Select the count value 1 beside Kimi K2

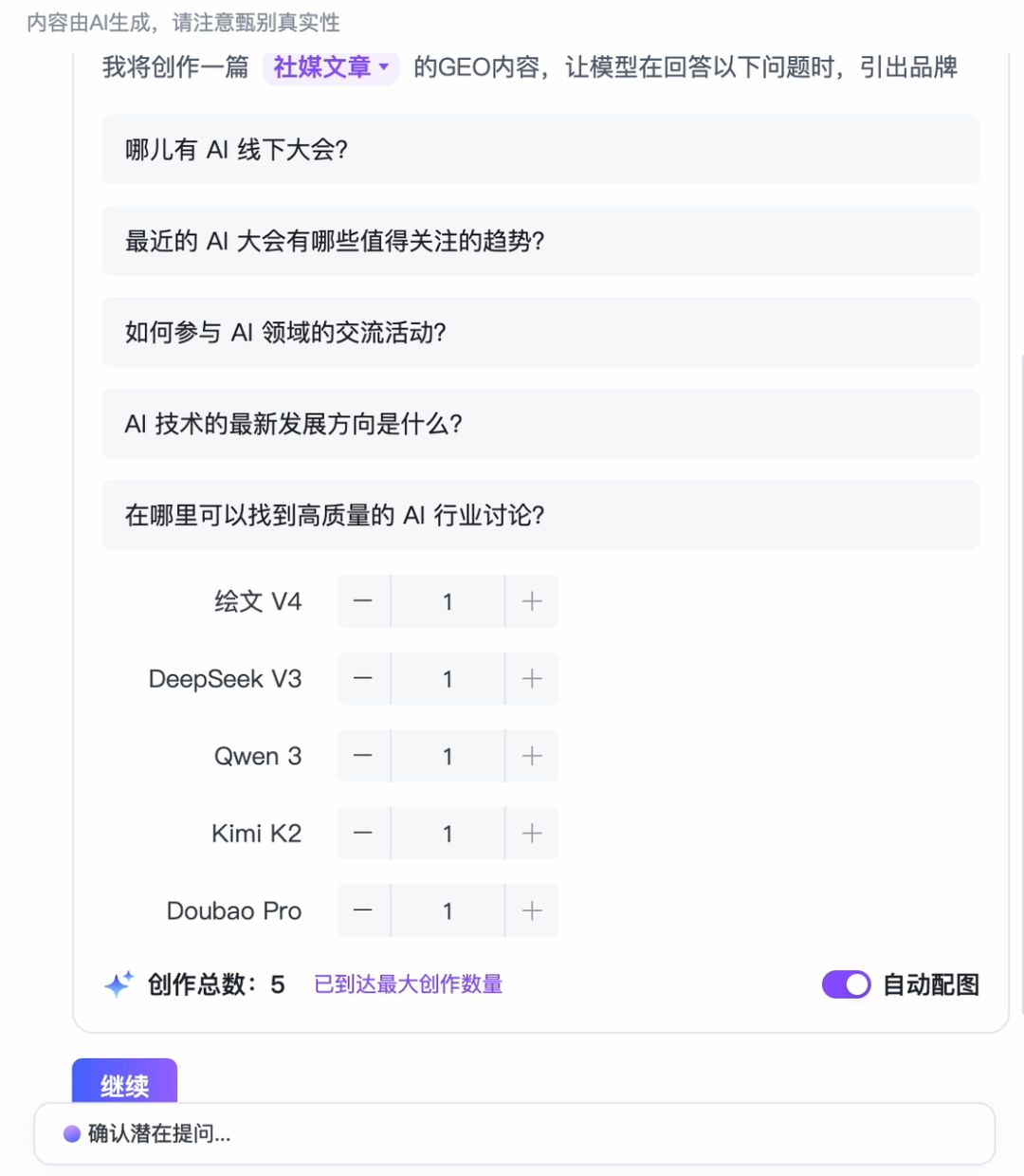(x=447, y=834)
